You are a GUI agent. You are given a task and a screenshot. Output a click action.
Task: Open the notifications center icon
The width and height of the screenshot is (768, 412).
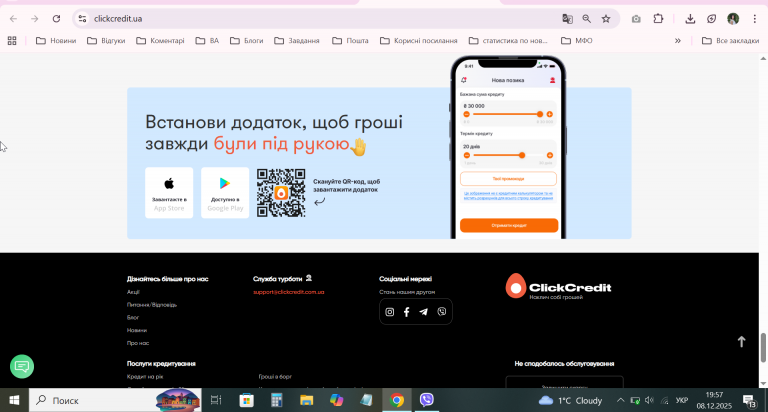[749, 400]
